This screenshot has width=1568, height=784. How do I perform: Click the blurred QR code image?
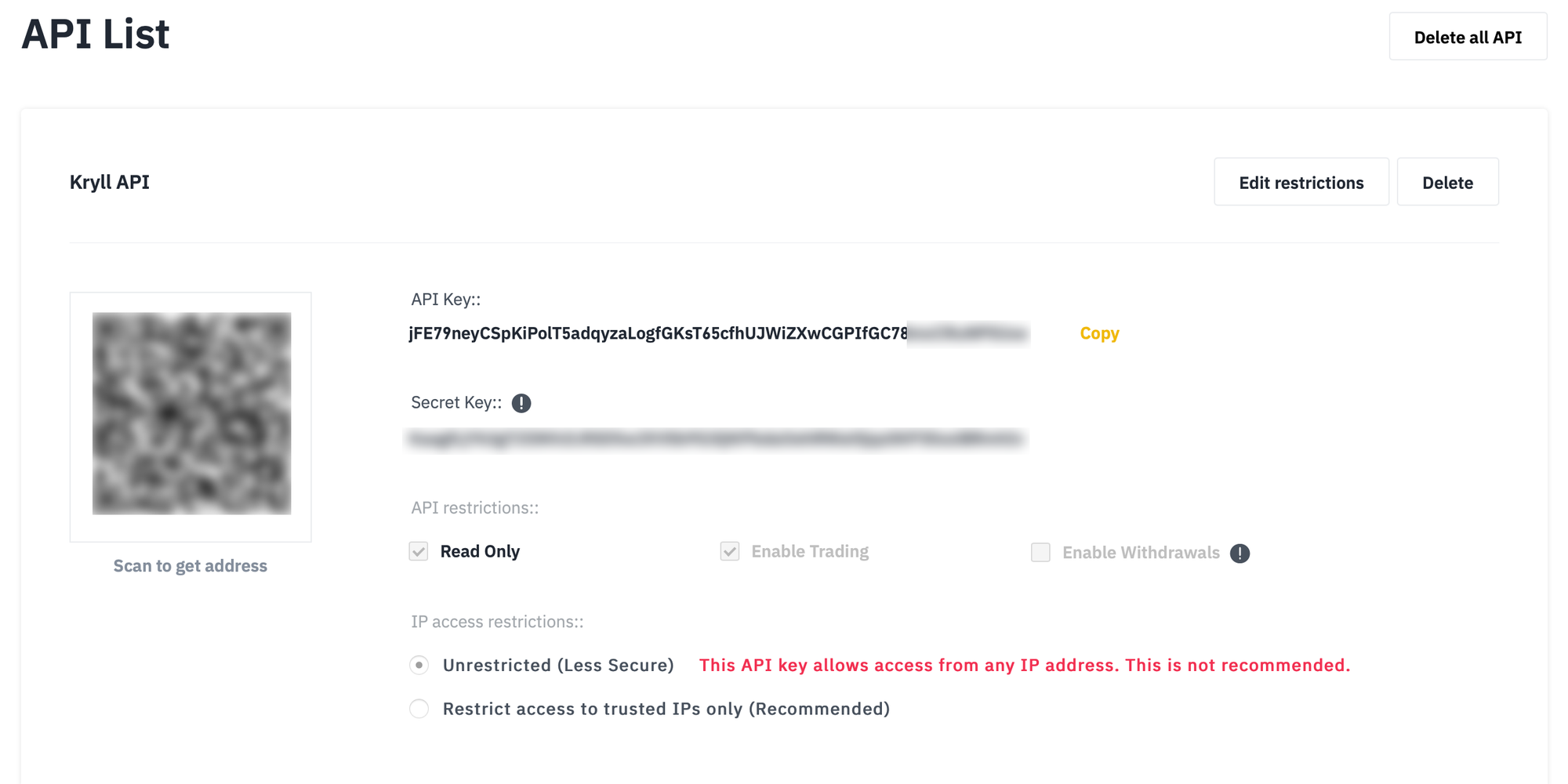pyautogui.click(x=191, y=414)
